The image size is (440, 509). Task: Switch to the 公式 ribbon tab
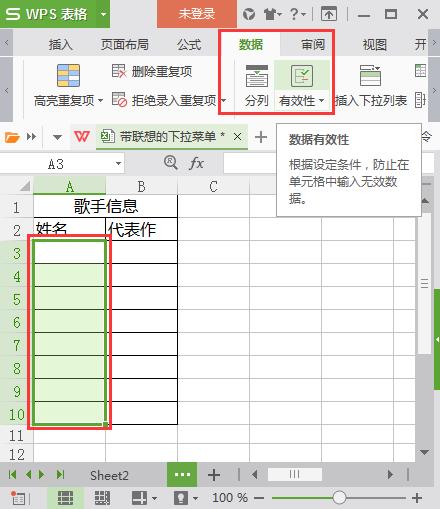point(189,44)
